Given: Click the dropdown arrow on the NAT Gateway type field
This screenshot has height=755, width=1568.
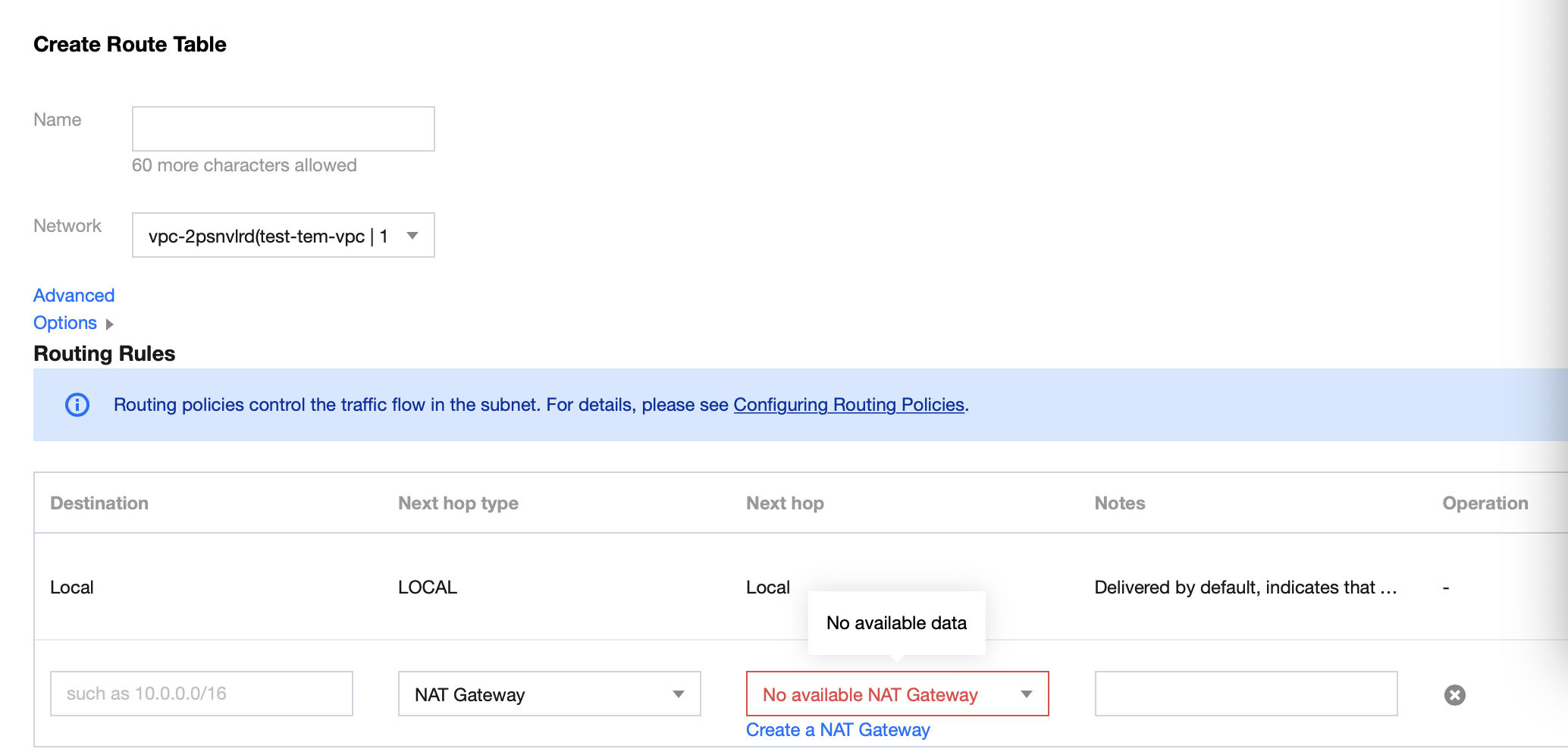Looking at the screenshot, I should click(x=679, y=694).
